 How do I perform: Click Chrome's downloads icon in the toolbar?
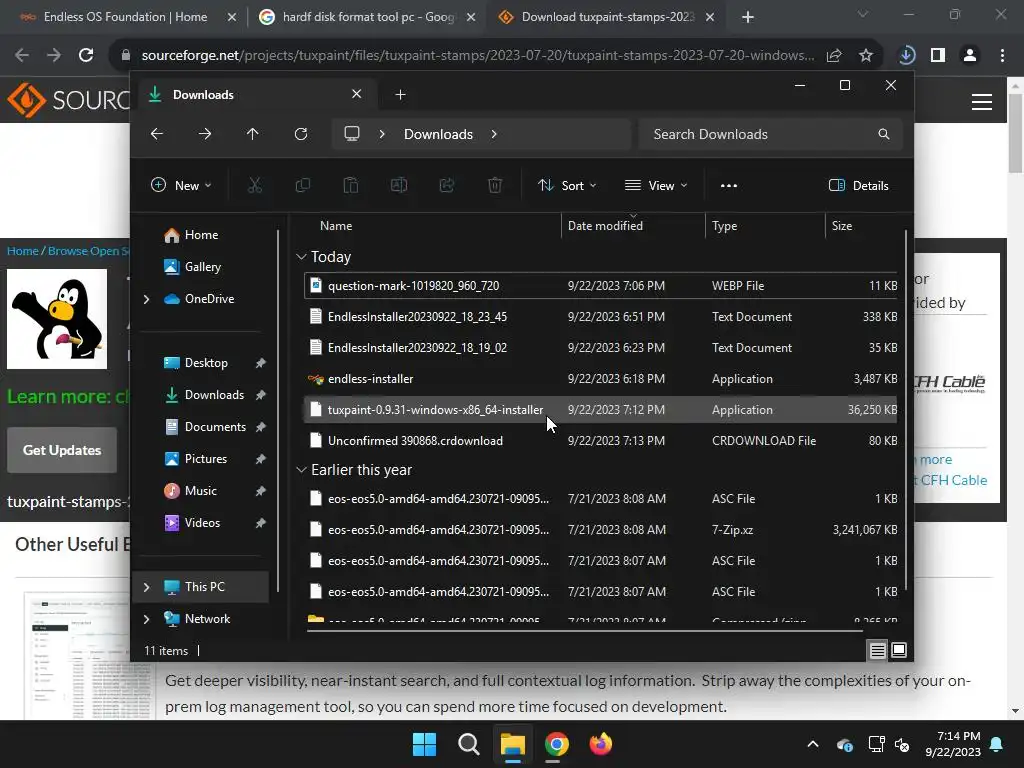(906, 56)
